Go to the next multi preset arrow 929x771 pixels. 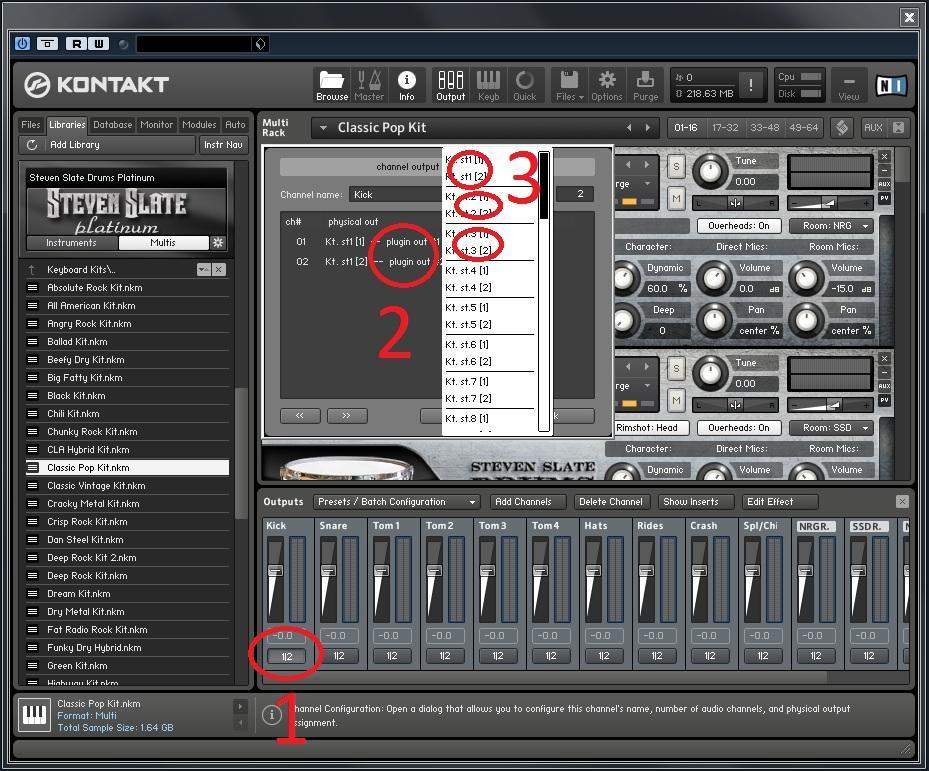tap(648, 127)
